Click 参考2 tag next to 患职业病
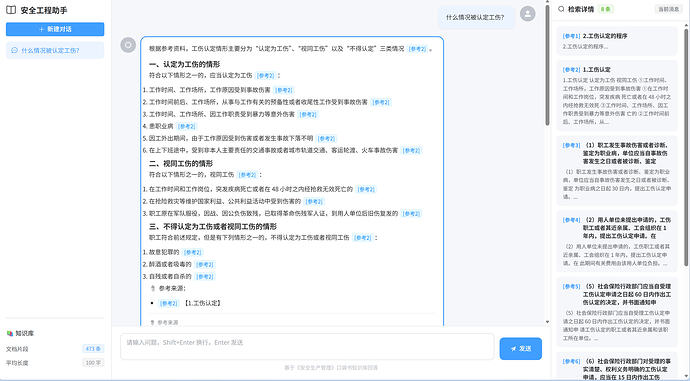The image size is (690, 381). 186,126
